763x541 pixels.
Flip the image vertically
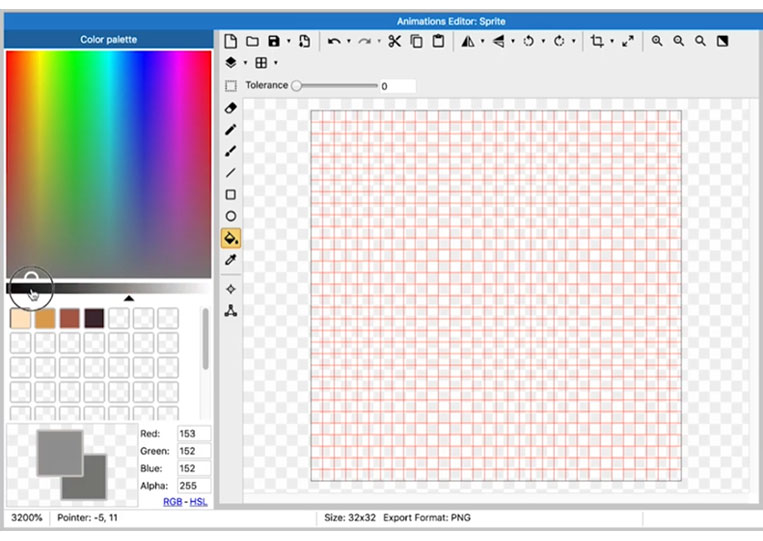pyautogui.click(x=498, y=41)
